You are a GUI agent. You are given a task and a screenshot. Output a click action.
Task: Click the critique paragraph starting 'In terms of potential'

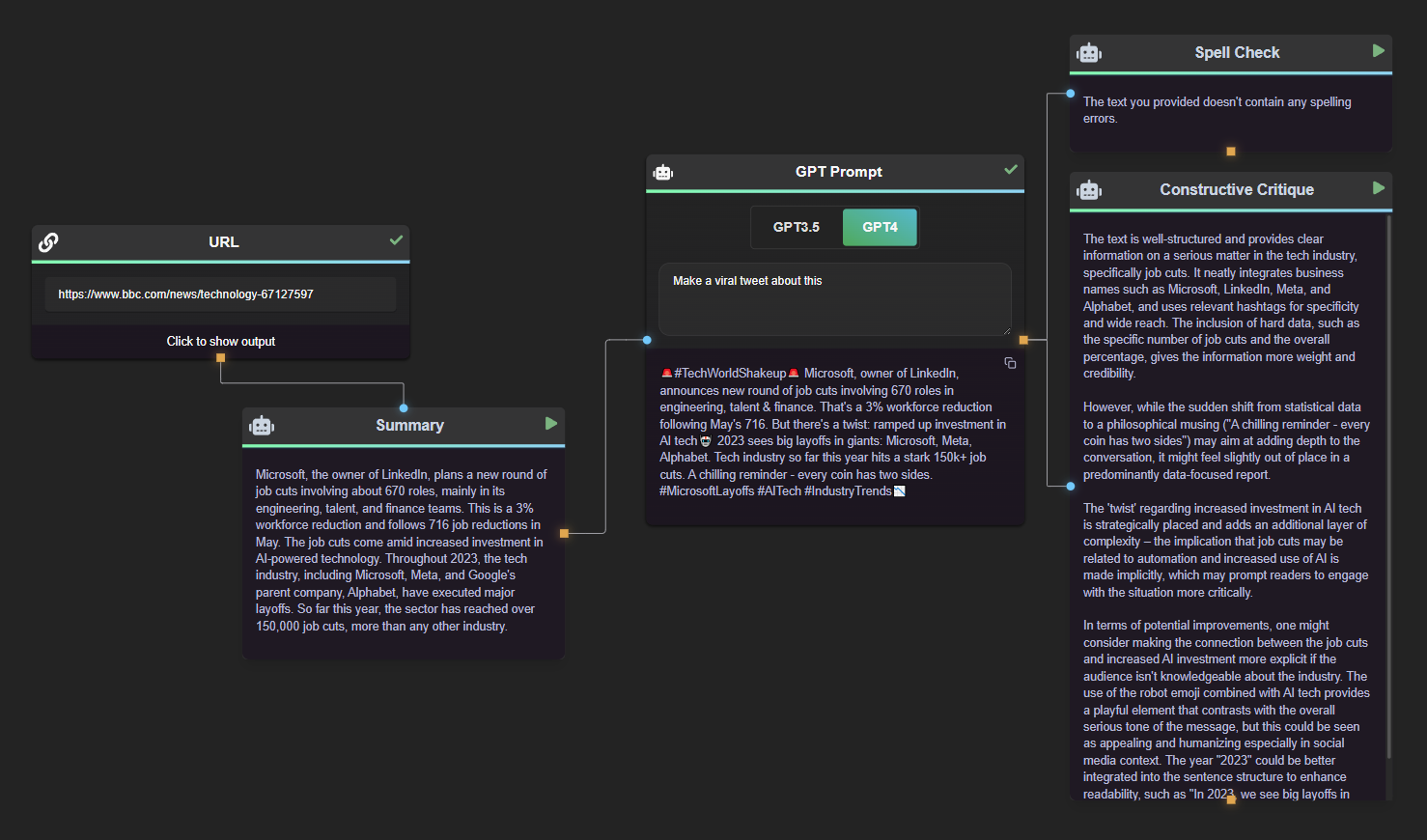click(x=1226, y=710)
